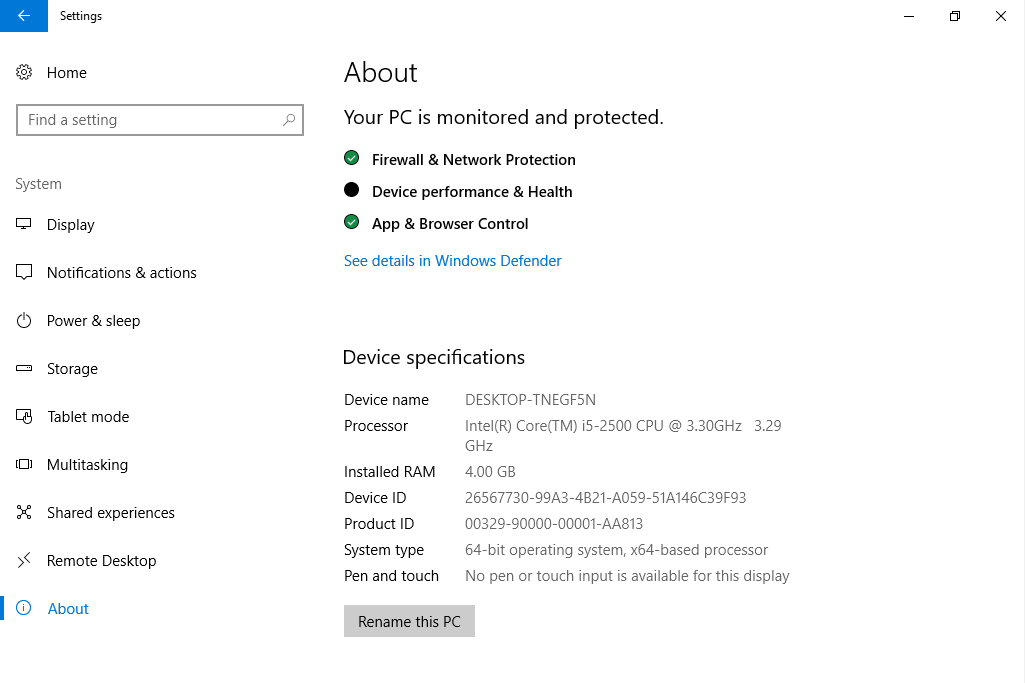Screen dimensions: 1025x683
Task: Click the Home gear icon
Action: click(25, 73)
